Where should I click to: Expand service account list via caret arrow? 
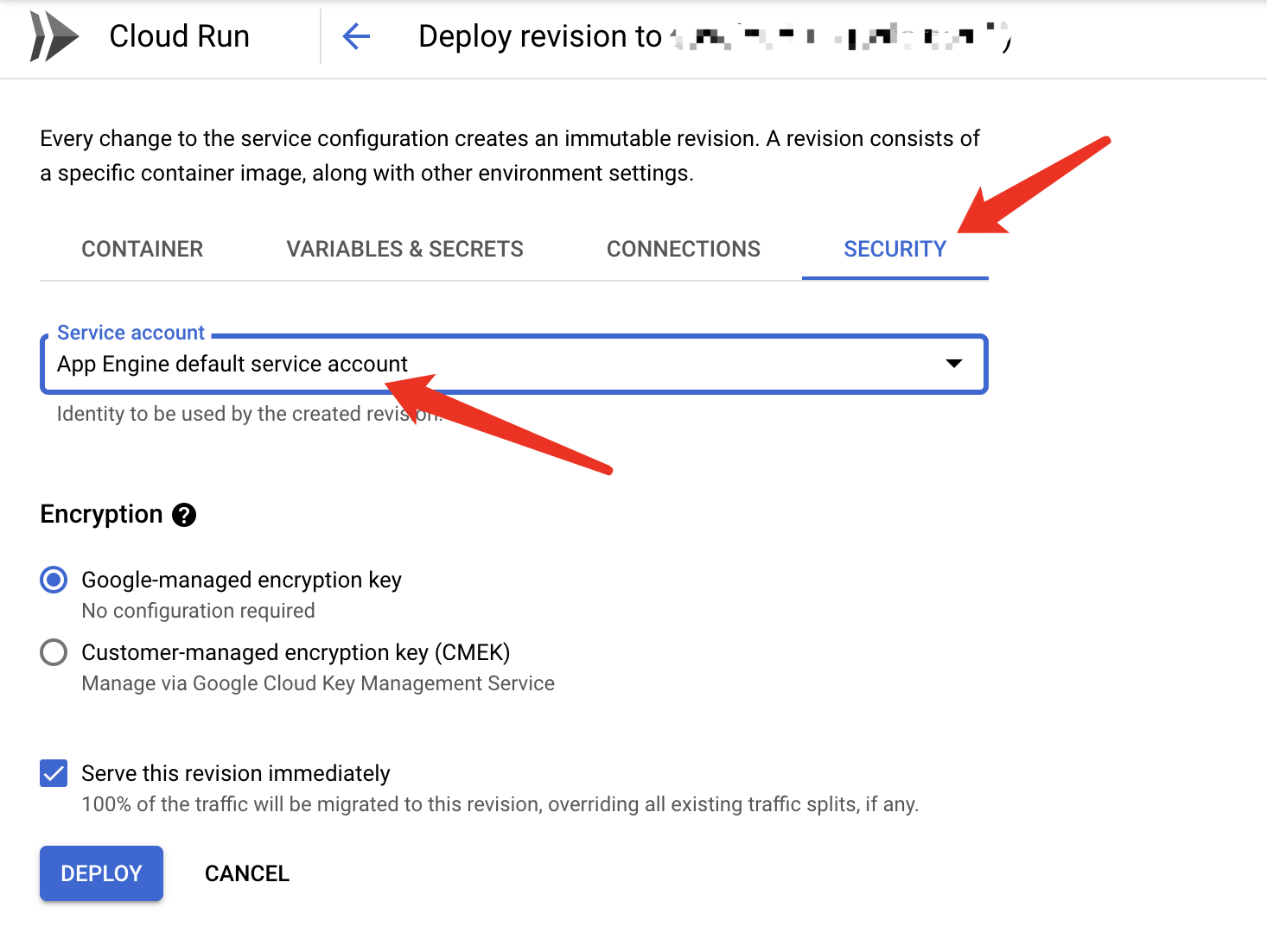[954, 364]
